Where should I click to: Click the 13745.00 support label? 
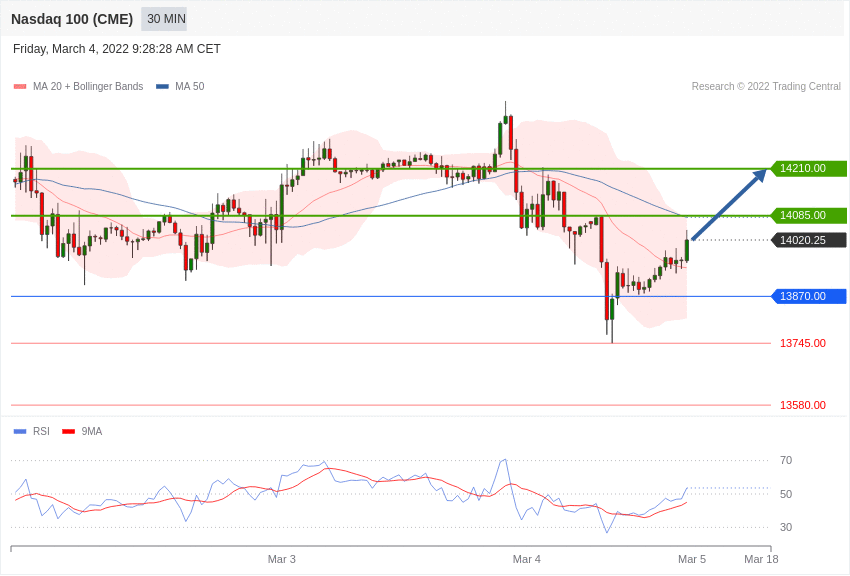tap(803, 344)
